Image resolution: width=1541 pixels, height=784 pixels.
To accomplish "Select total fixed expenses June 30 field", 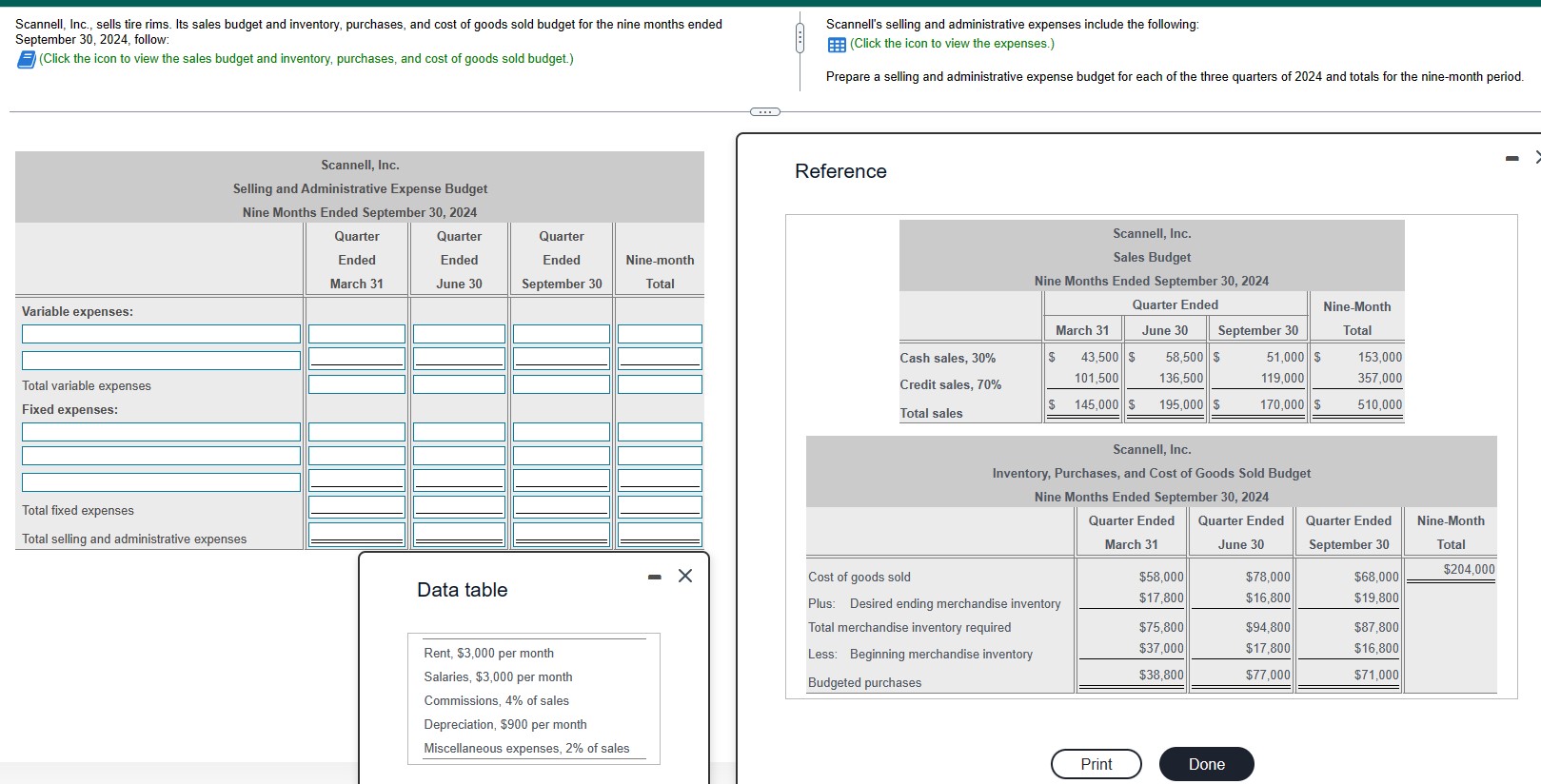I will coord(459,507).
